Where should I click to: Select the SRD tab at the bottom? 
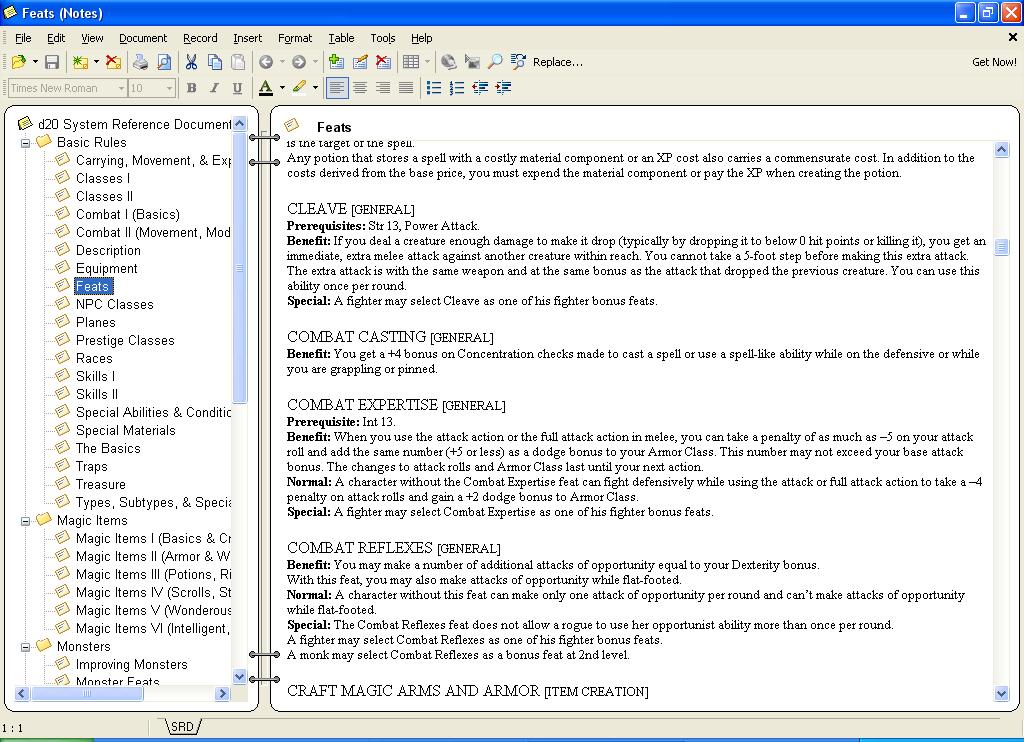pyautogui.click(x=182, y=726)
